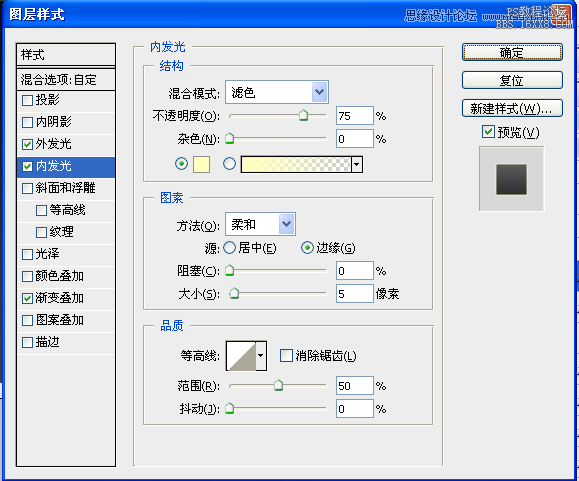This screenshot has height=481, width=579.
Task: Enable the 斜面和浮雕 checkbox
Action: pos(27,189)
